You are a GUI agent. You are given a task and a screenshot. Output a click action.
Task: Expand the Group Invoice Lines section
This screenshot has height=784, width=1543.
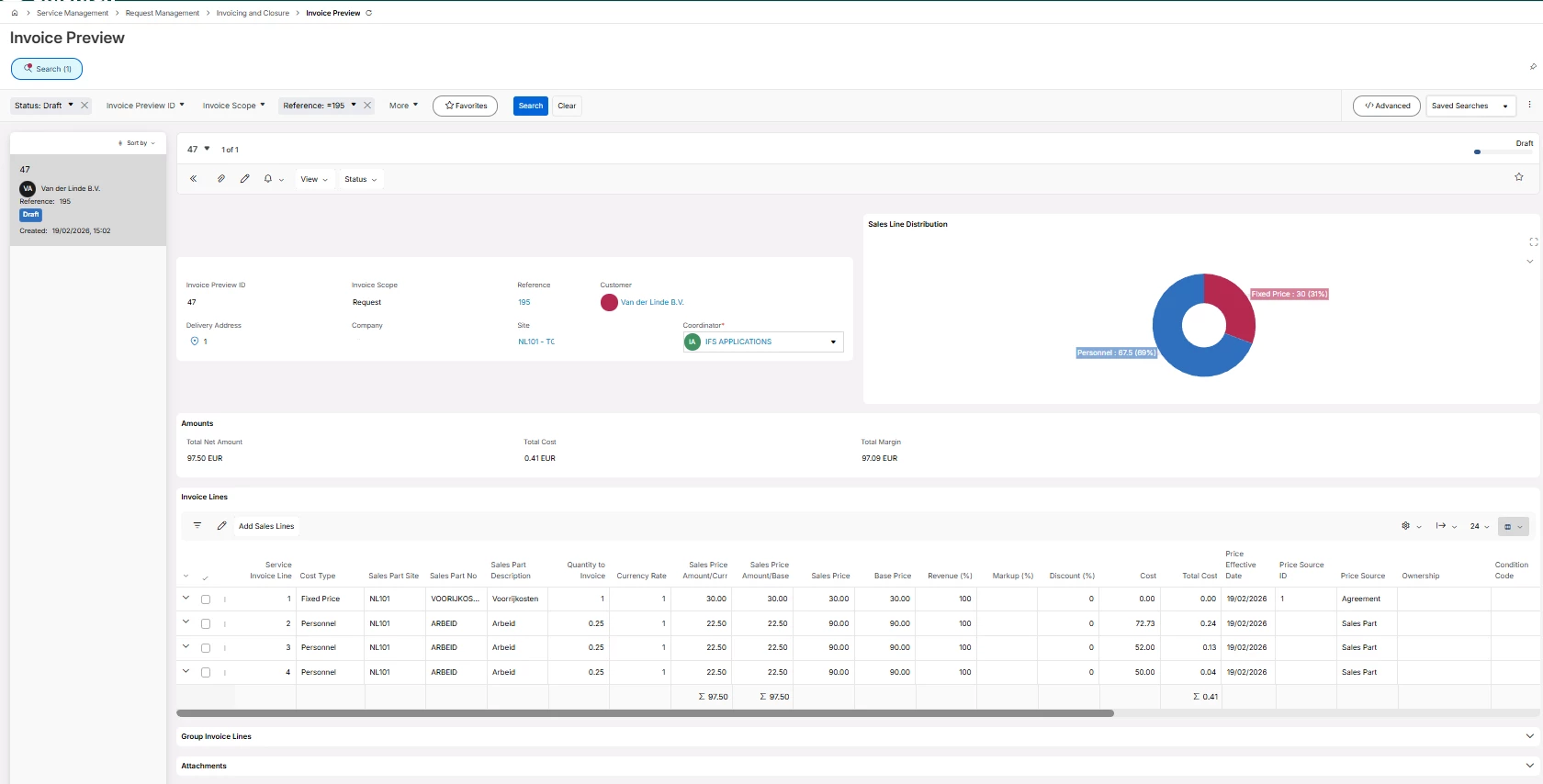[x=1529, y=736]
